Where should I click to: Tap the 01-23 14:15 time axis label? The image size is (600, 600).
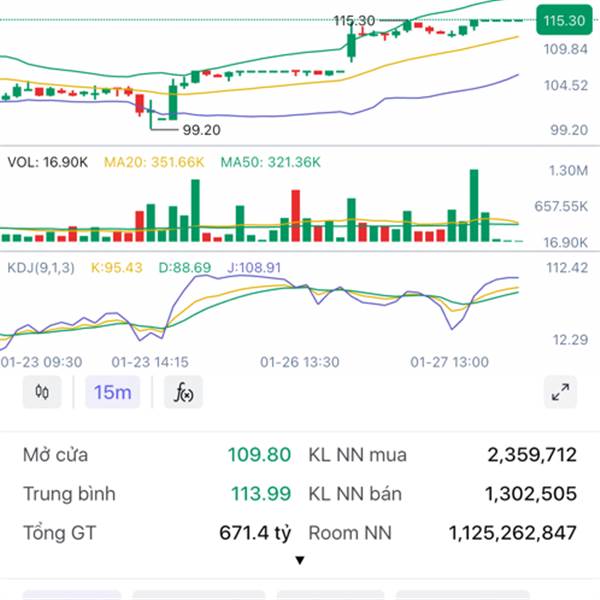click(150, 362)
